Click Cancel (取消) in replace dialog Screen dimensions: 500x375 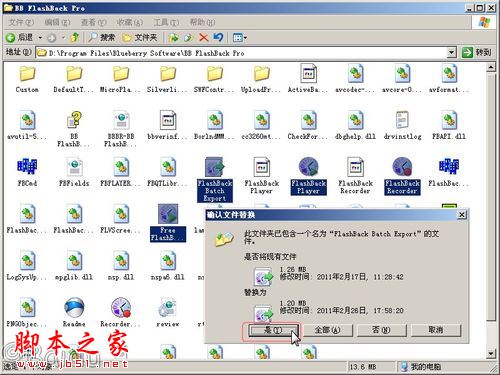click(x=436, y=330)
